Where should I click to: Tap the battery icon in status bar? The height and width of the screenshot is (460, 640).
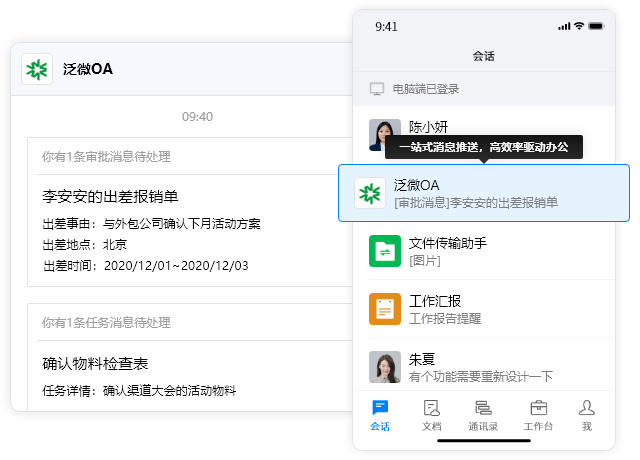(597, 26)
